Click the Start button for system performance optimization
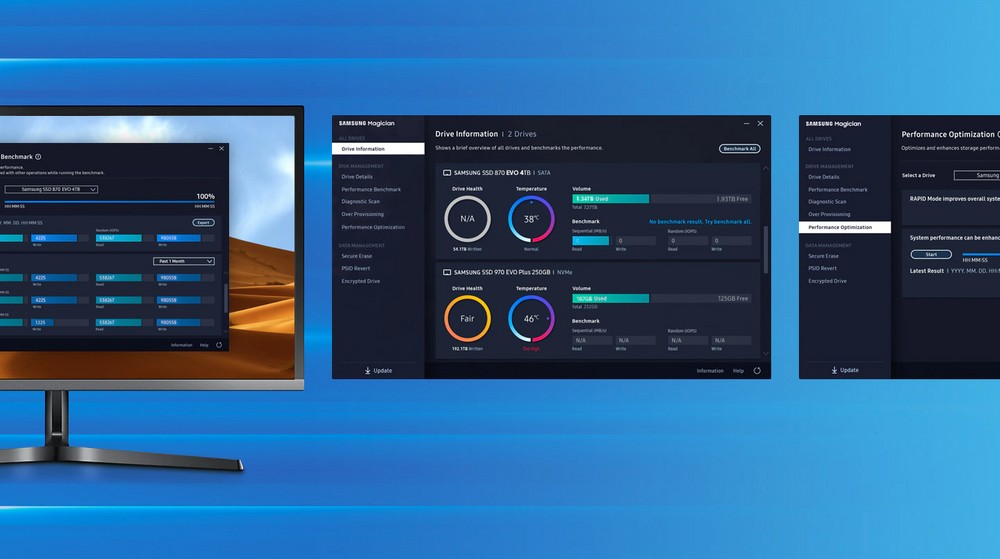This screenshot has height=559, width=1000. click(x=930, y=255)
